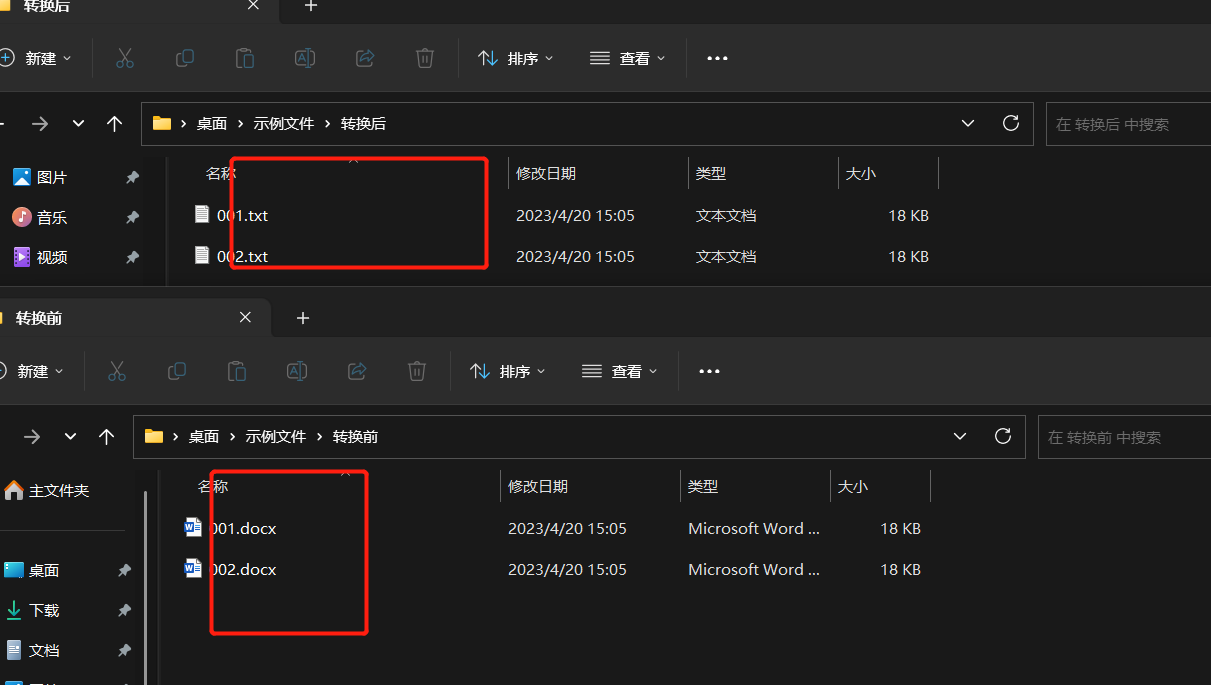The width and height of the screenshot is (1211, 685).
Task: Open 下载 folder in the sidebar
Action: [44, 610]
